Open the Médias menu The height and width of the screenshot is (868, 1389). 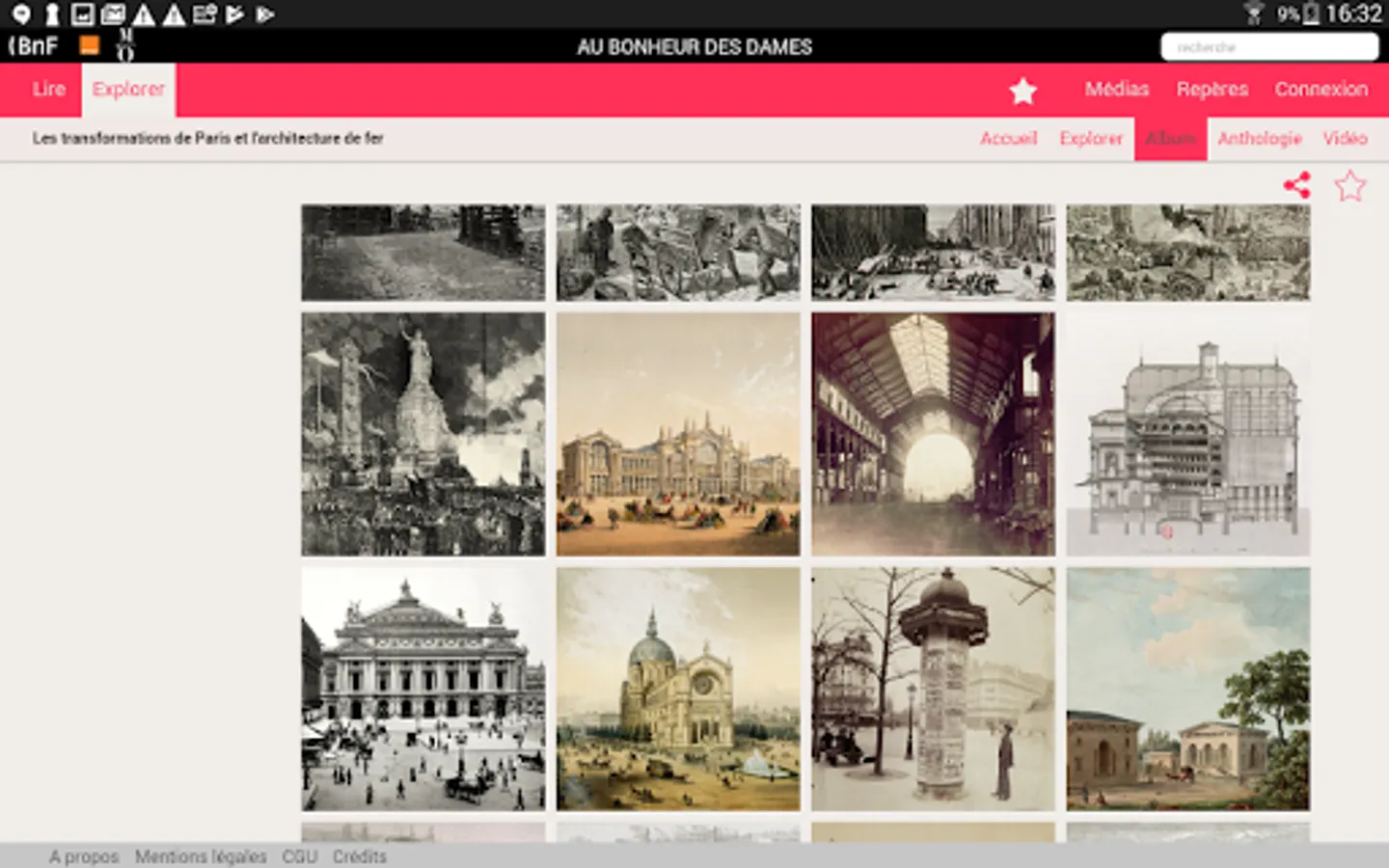[1117, 89]
